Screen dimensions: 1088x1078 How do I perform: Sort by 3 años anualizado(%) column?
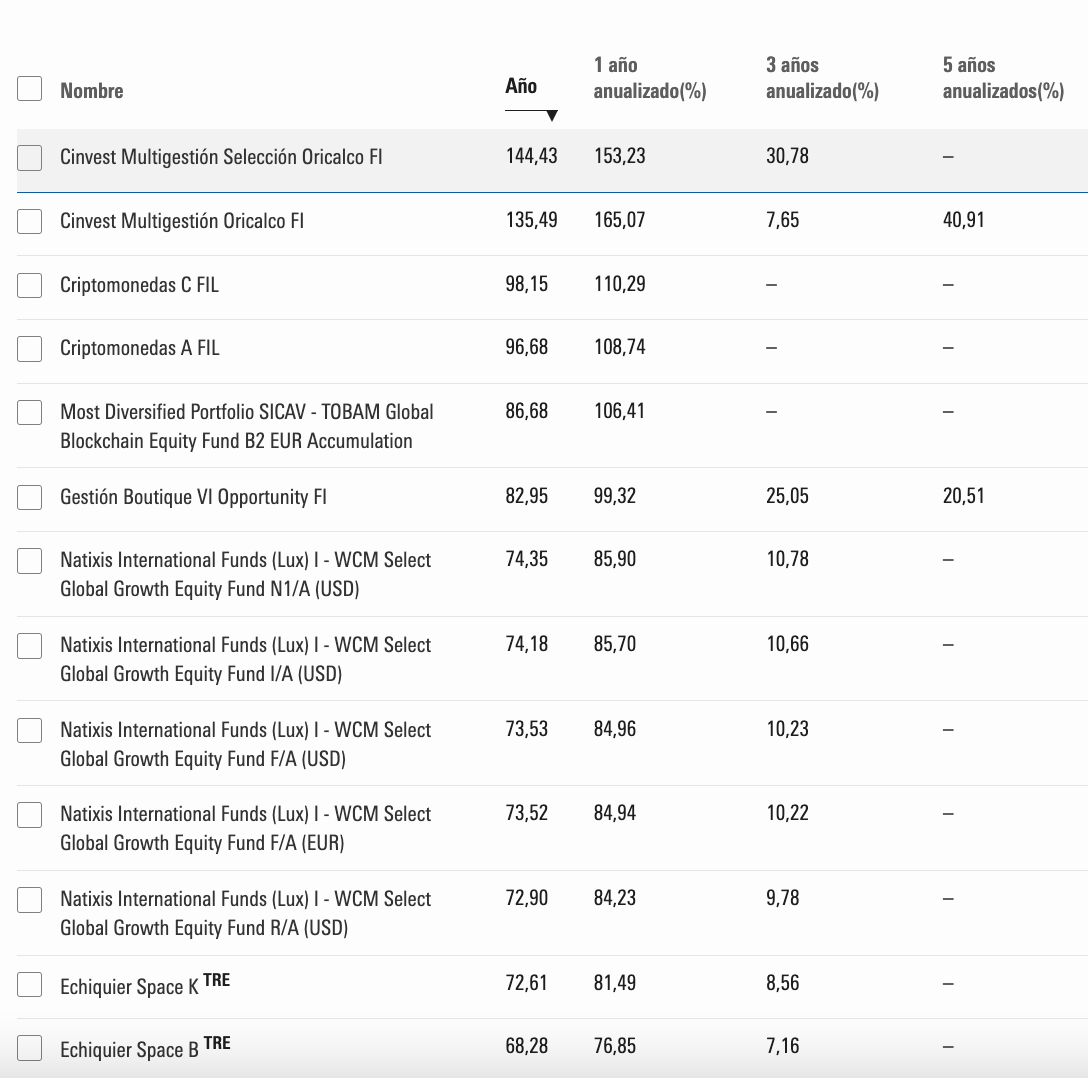[x=822, y=78]
